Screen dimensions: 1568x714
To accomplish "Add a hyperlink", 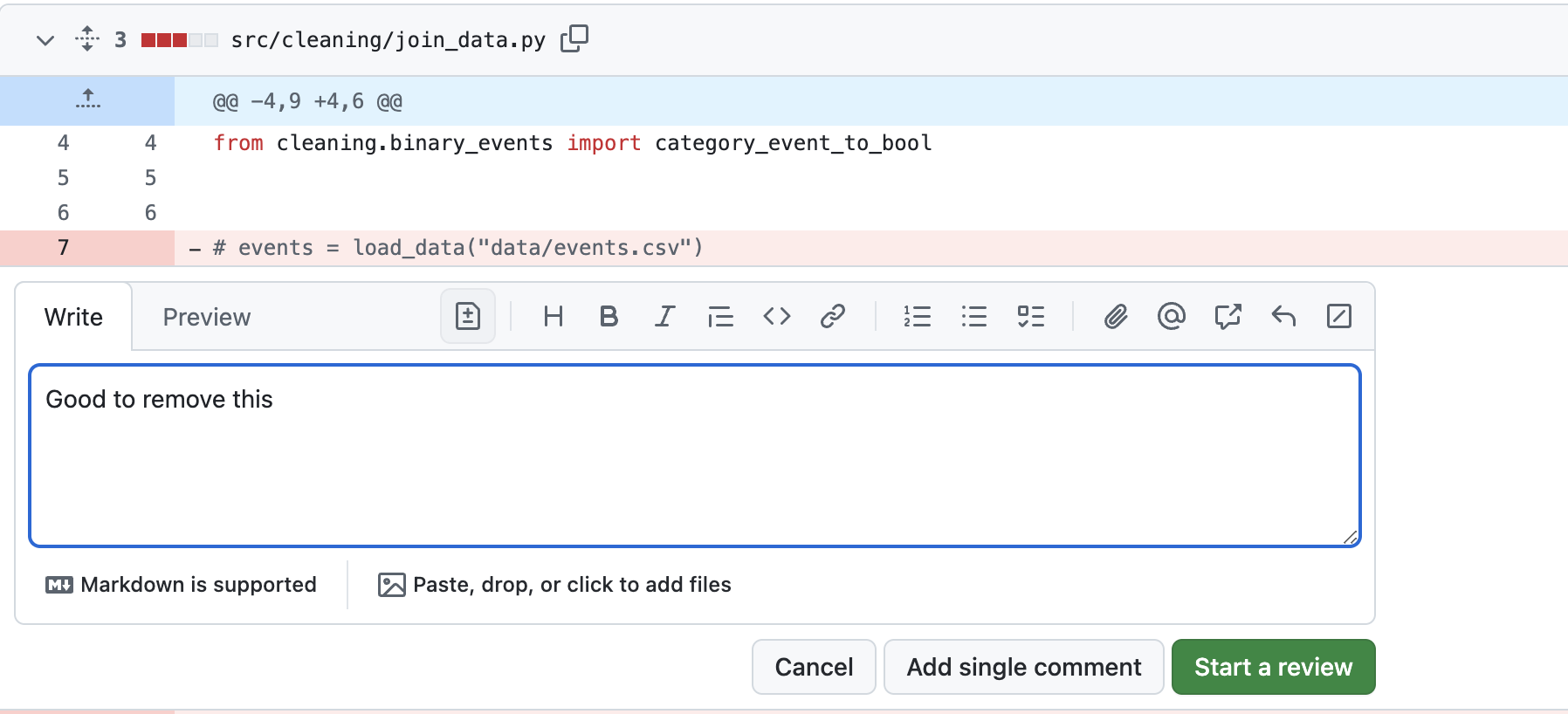I will tap(832, 316).
